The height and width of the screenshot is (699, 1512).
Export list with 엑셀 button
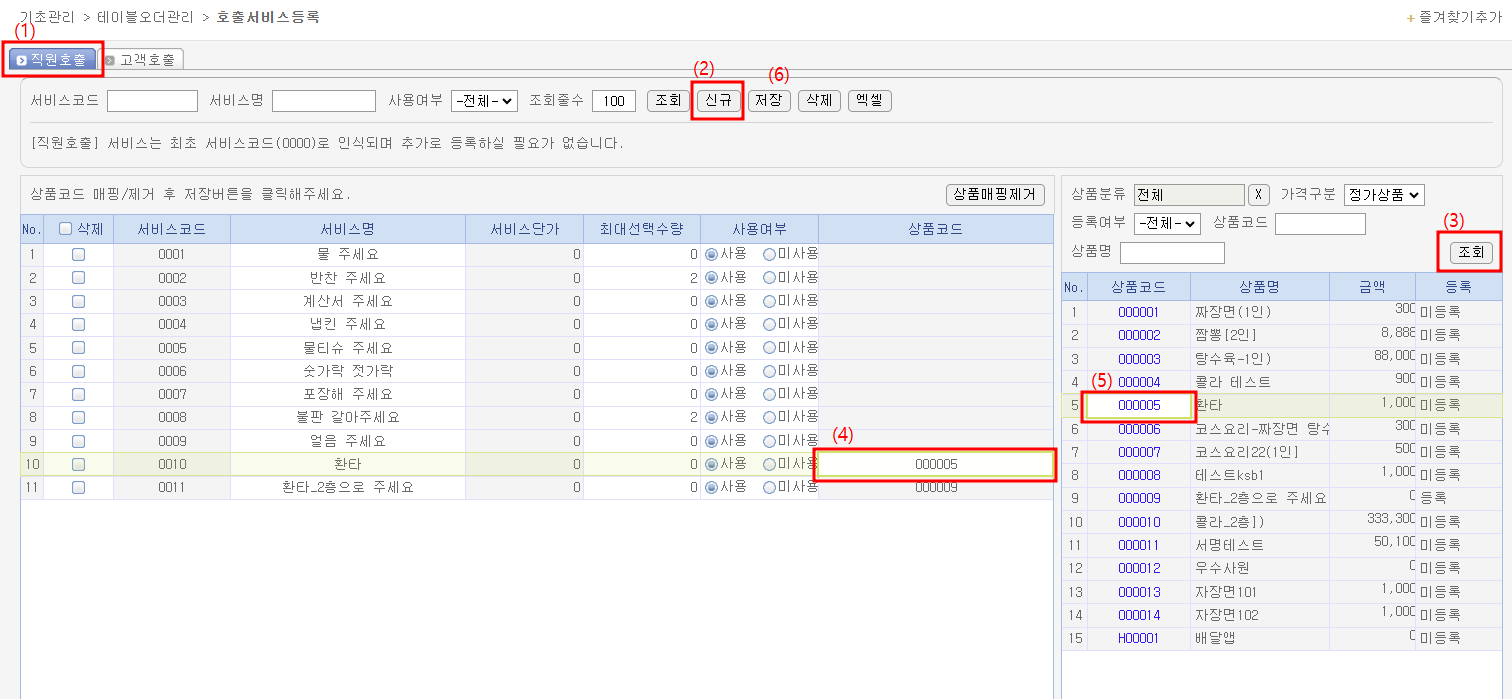869,100
